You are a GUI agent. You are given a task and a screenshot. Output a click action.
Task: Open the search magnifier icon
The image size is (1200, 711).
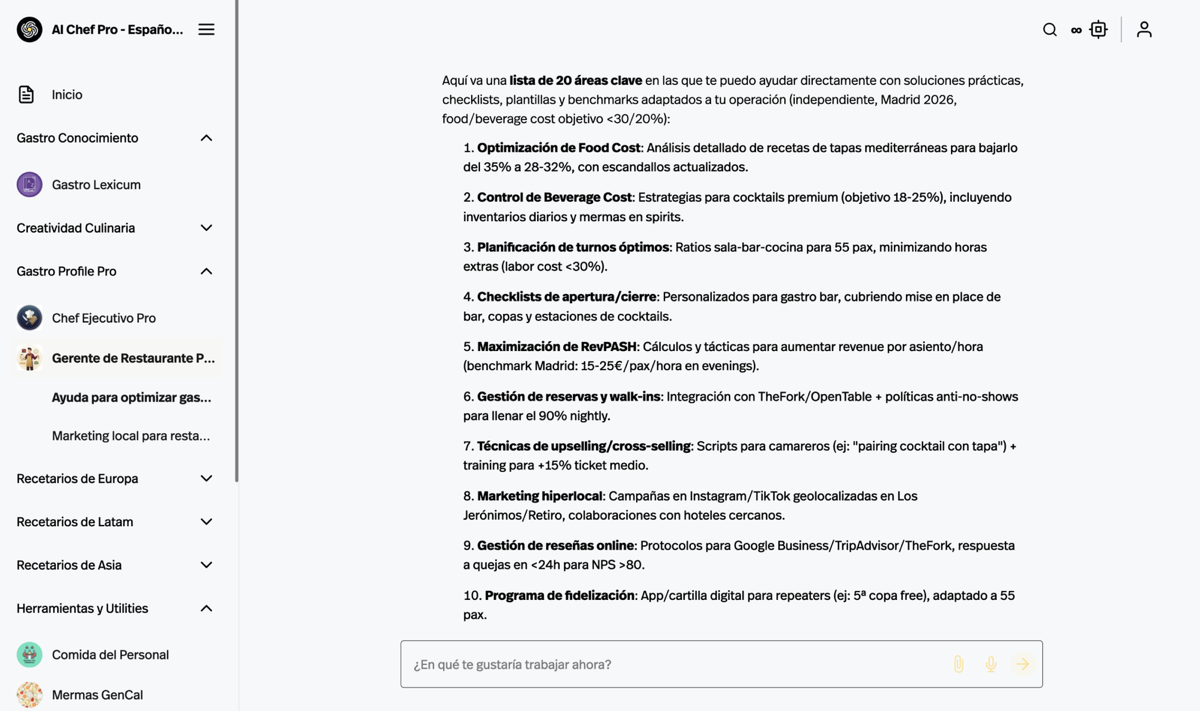tap(1050, 30)
